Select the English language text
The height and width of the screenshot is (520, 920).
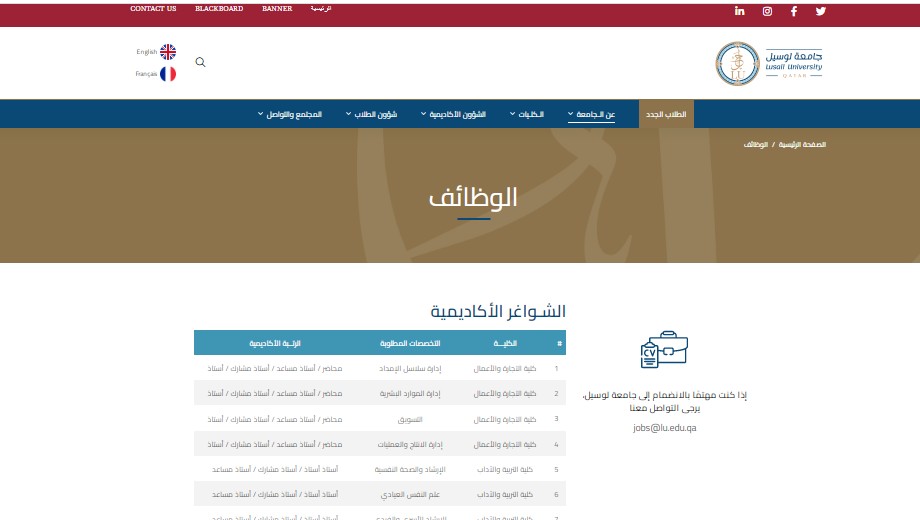[147, 52]
